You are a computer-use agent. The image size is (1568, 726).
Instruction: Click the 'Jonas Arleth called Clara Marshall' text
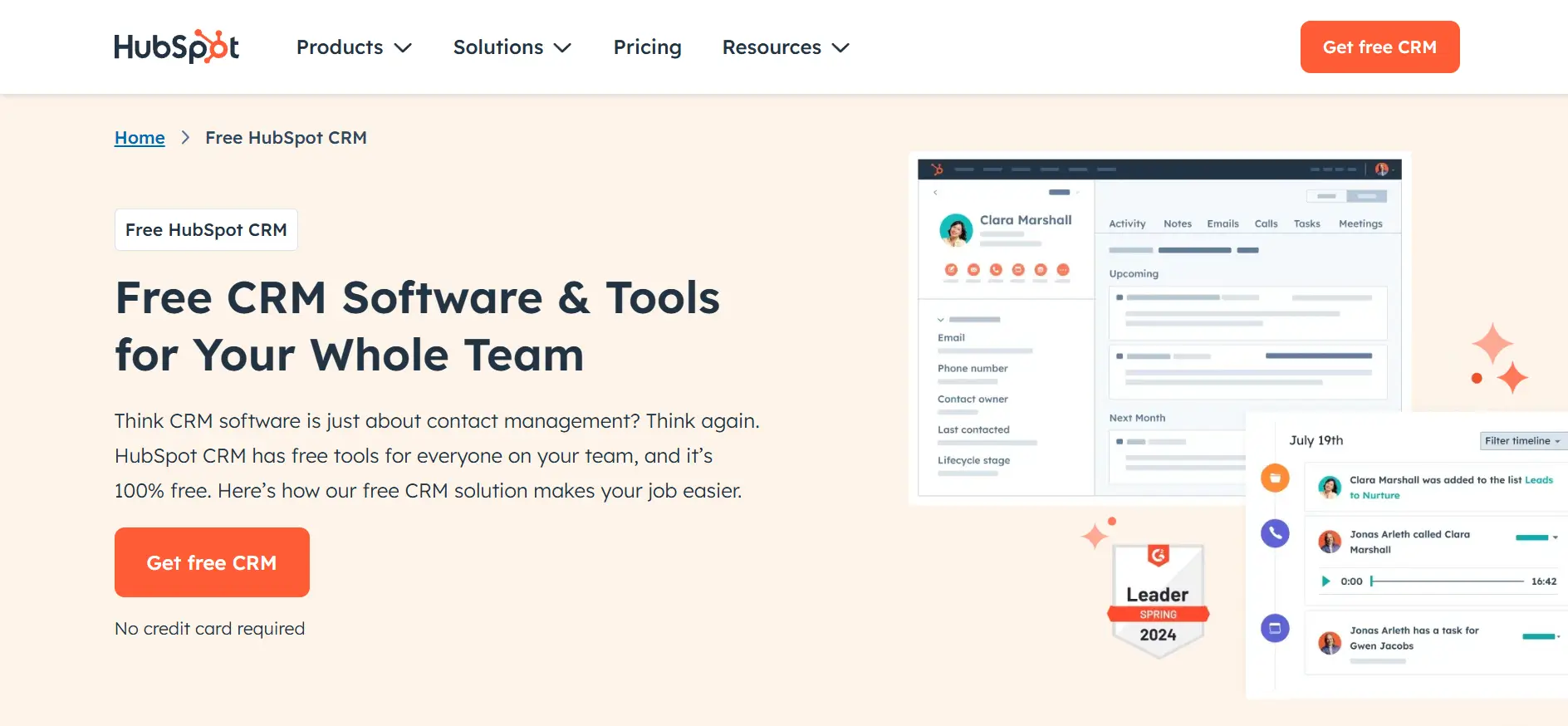pyautogui.click(x=1409, y=542)
